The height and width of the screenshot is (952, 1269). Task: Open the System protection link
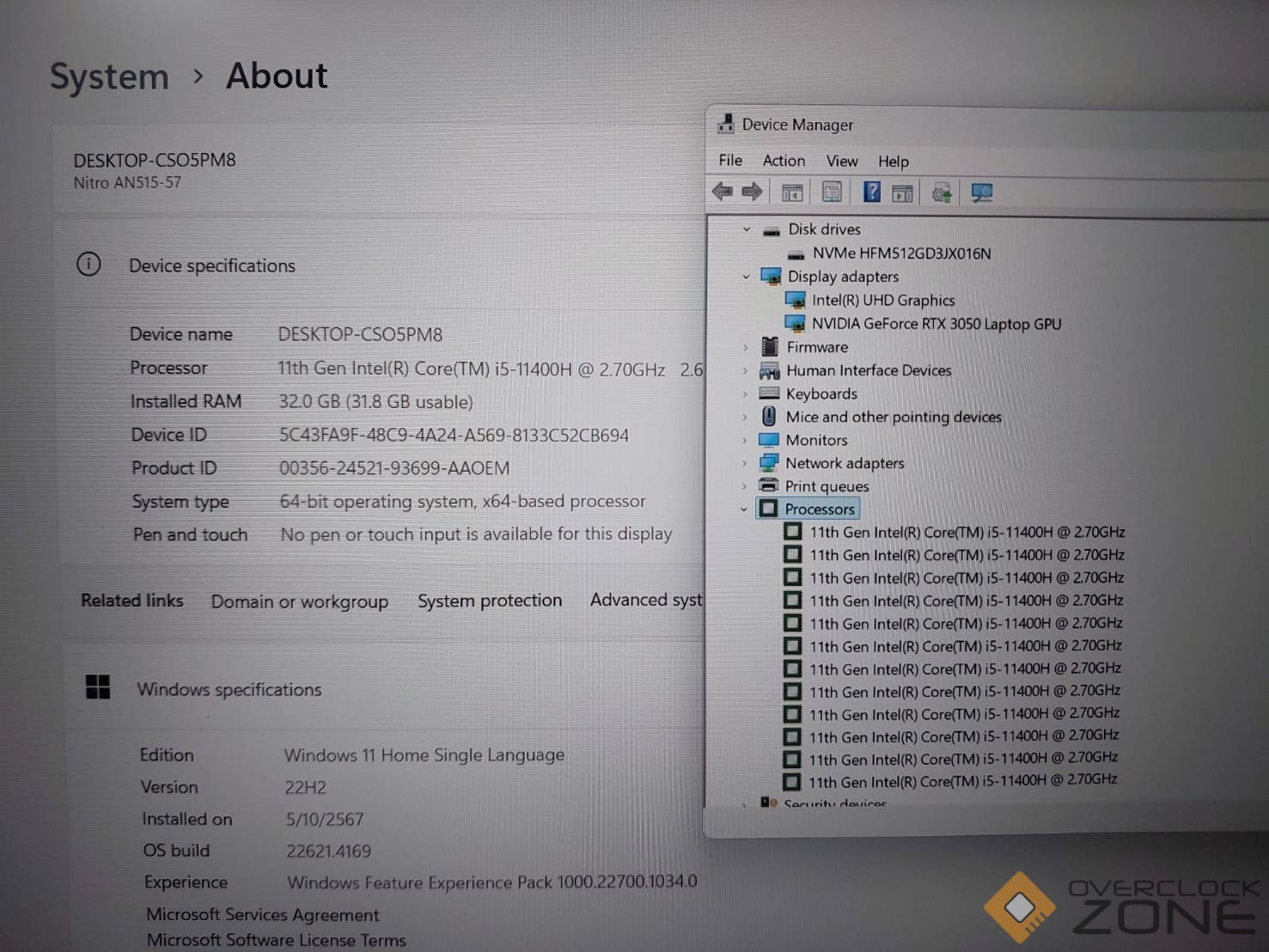[490, 601]
